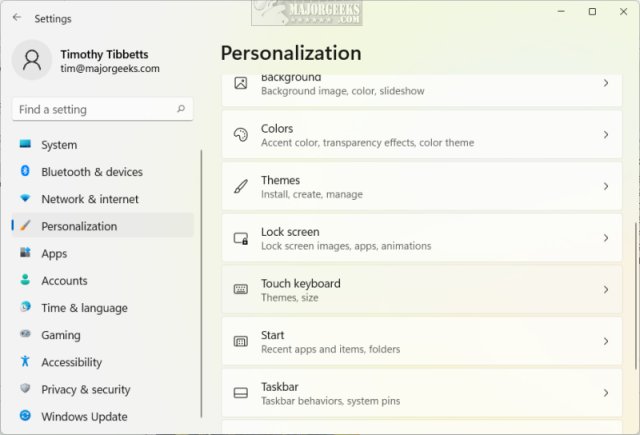The height and width of the screenshot is (435, 640).
Task: Open the Start personalization settings row
Action: (422, 342)
